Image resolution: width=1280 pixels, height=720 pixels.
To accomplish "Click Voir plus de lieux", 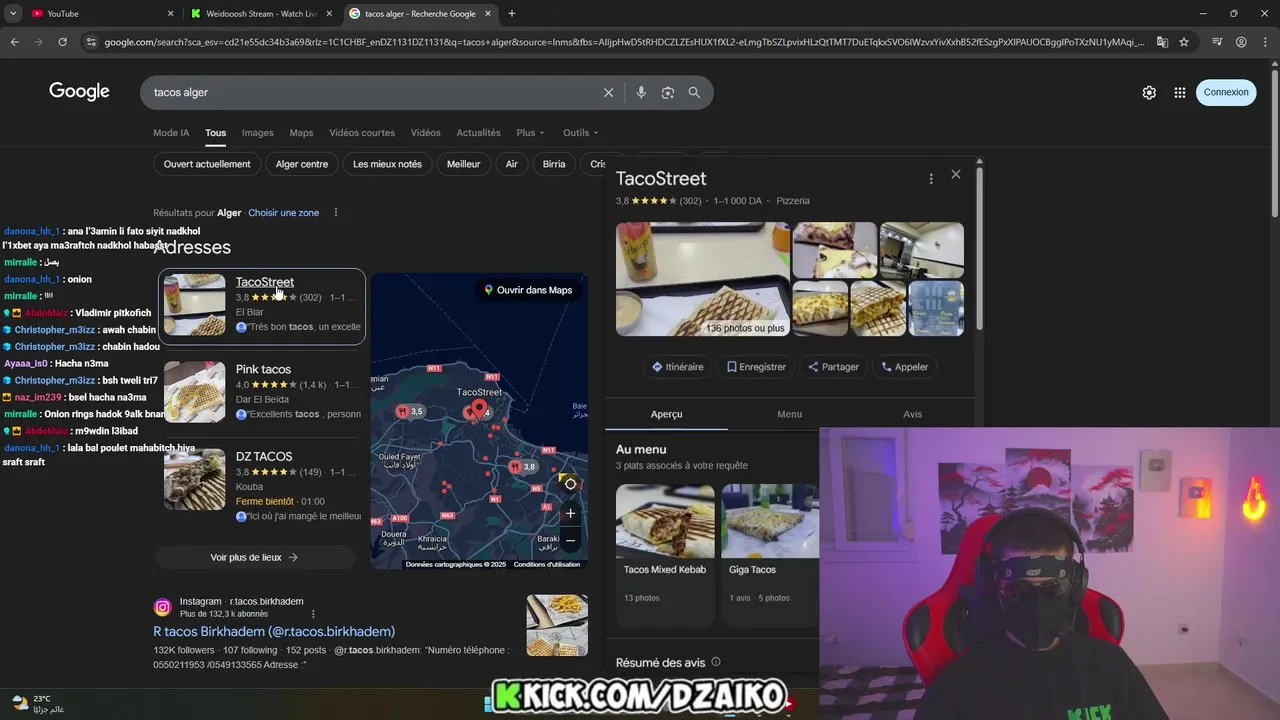I will [254, 557].
